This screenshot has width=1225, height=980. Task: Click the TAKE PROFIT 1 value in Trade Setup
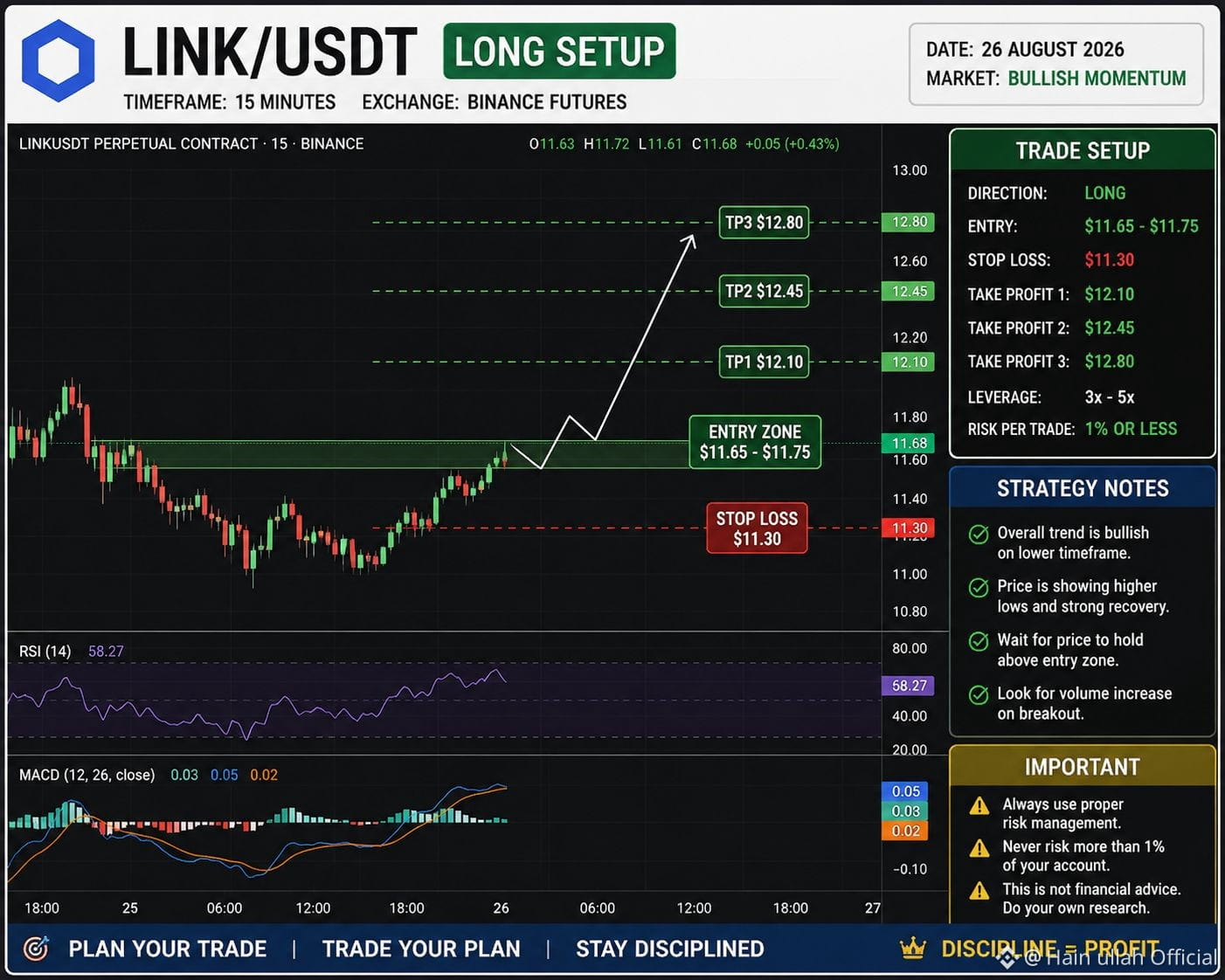coord(1110,294)
